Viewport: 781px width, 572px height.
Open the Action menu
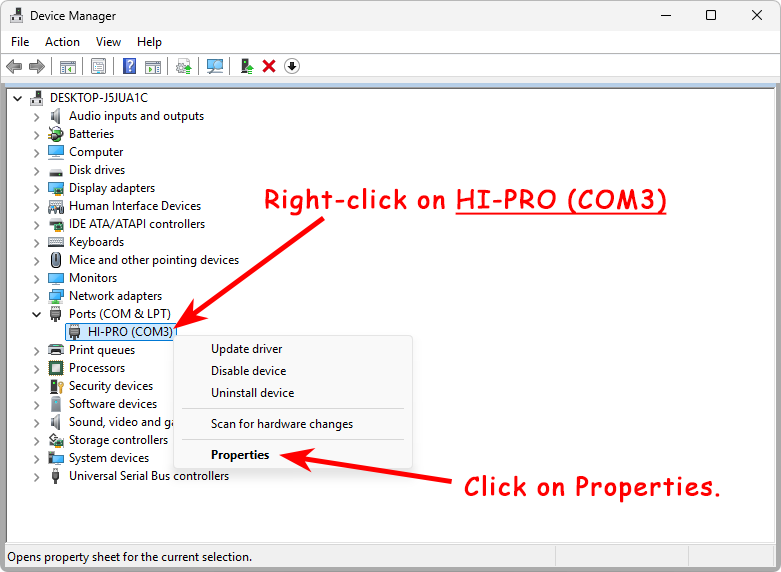62,42
